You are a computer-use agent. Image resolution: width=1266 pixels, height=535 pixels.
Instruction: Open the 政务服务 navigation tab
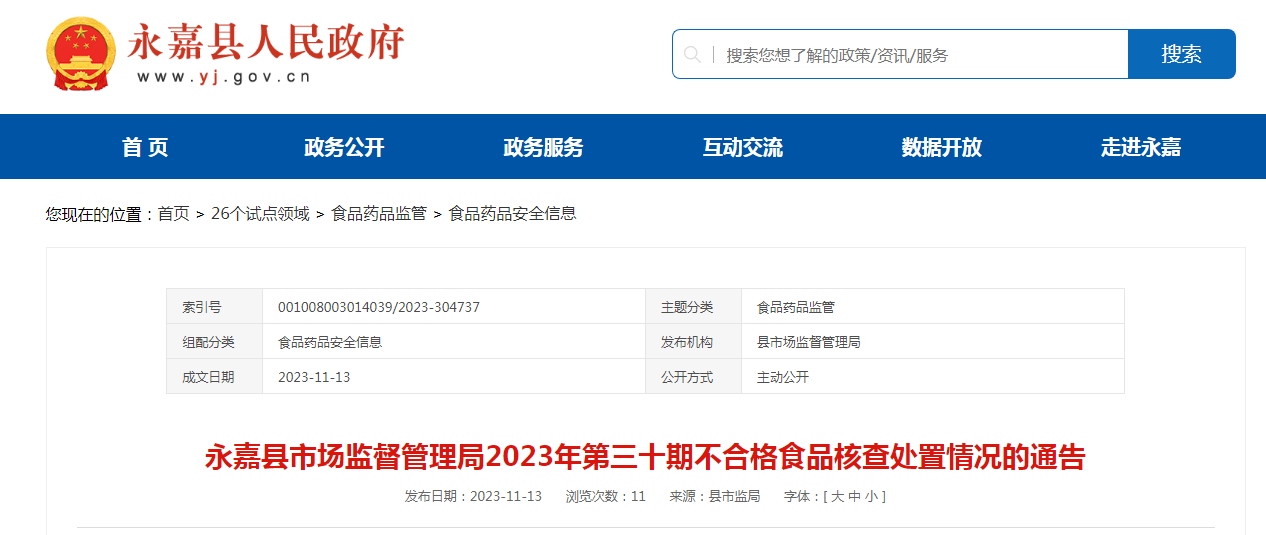543,147
